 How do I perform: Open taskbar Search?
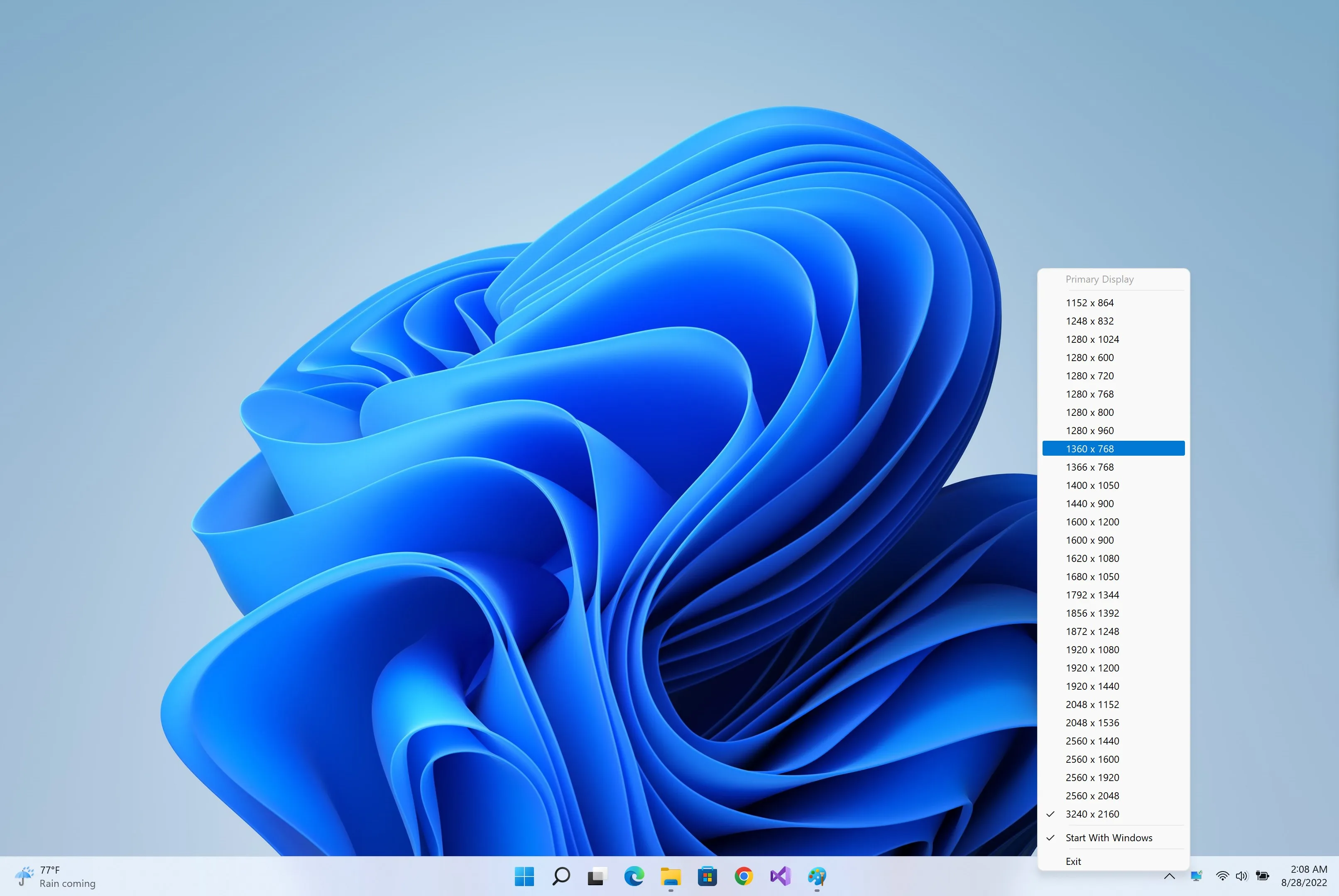point(561,876)
